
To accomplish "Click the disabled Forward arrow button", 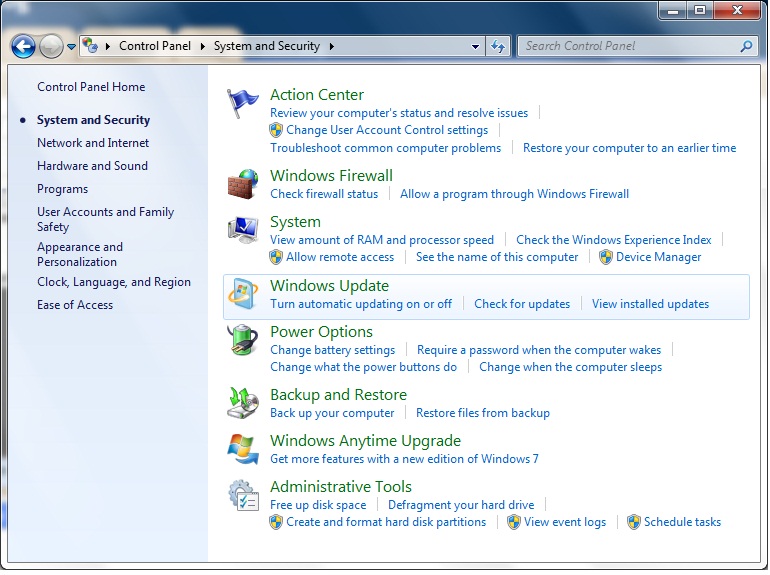I will pos(51,47).
